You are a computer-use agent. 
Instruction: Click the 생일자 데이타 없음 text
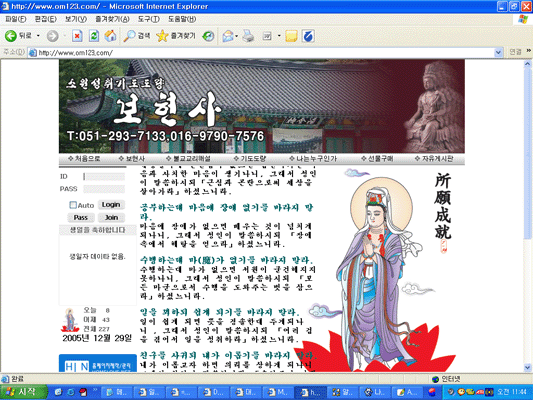coord(98,256)
